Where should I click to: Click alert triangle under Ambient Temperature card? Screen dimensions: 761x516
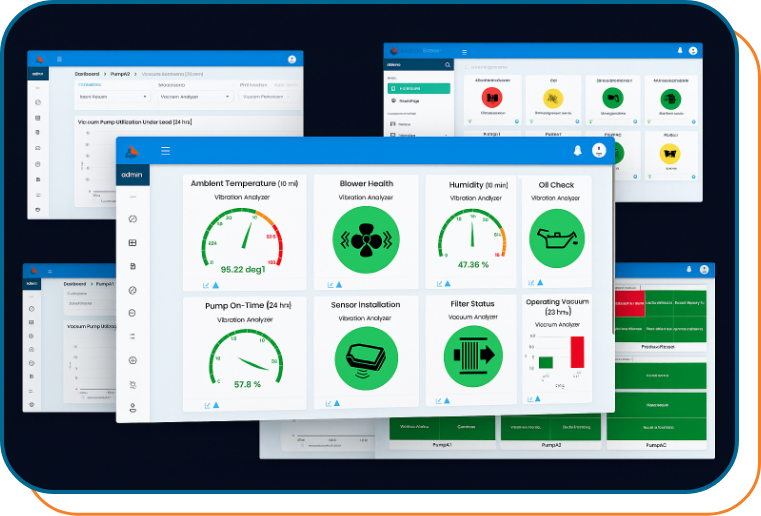215,285
